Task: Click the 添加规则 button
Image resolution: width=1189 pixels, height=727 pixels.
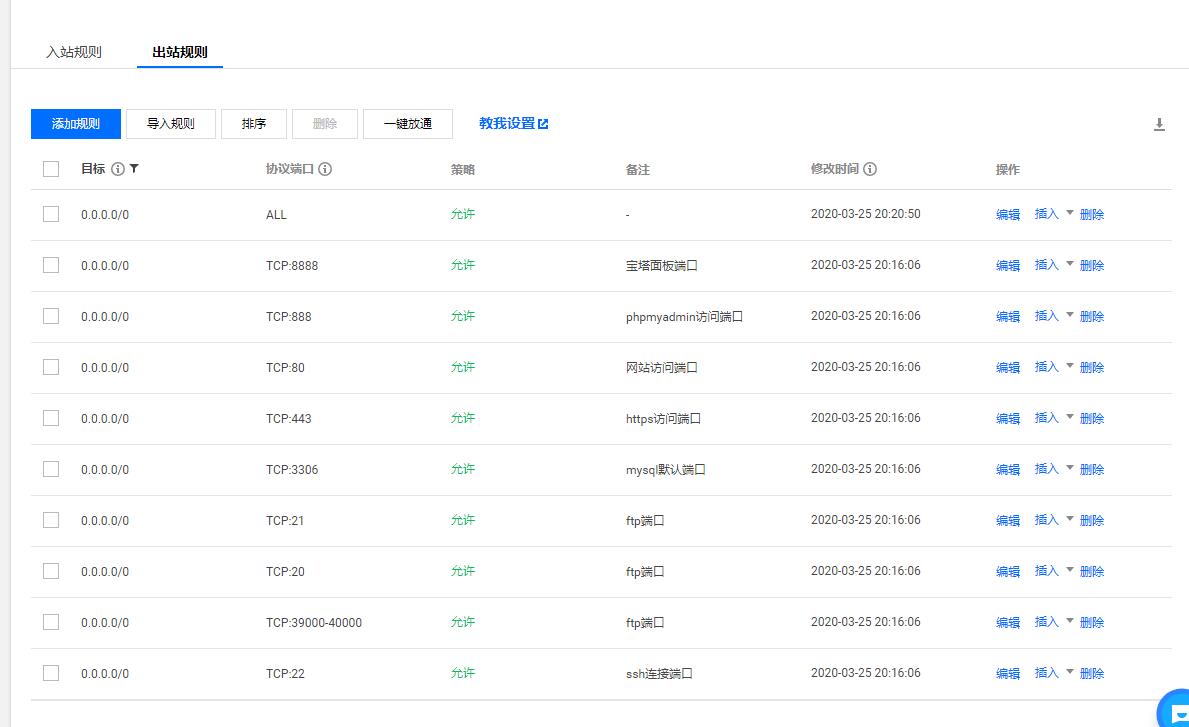Action: pyautogui.click(x=76, y=124)
